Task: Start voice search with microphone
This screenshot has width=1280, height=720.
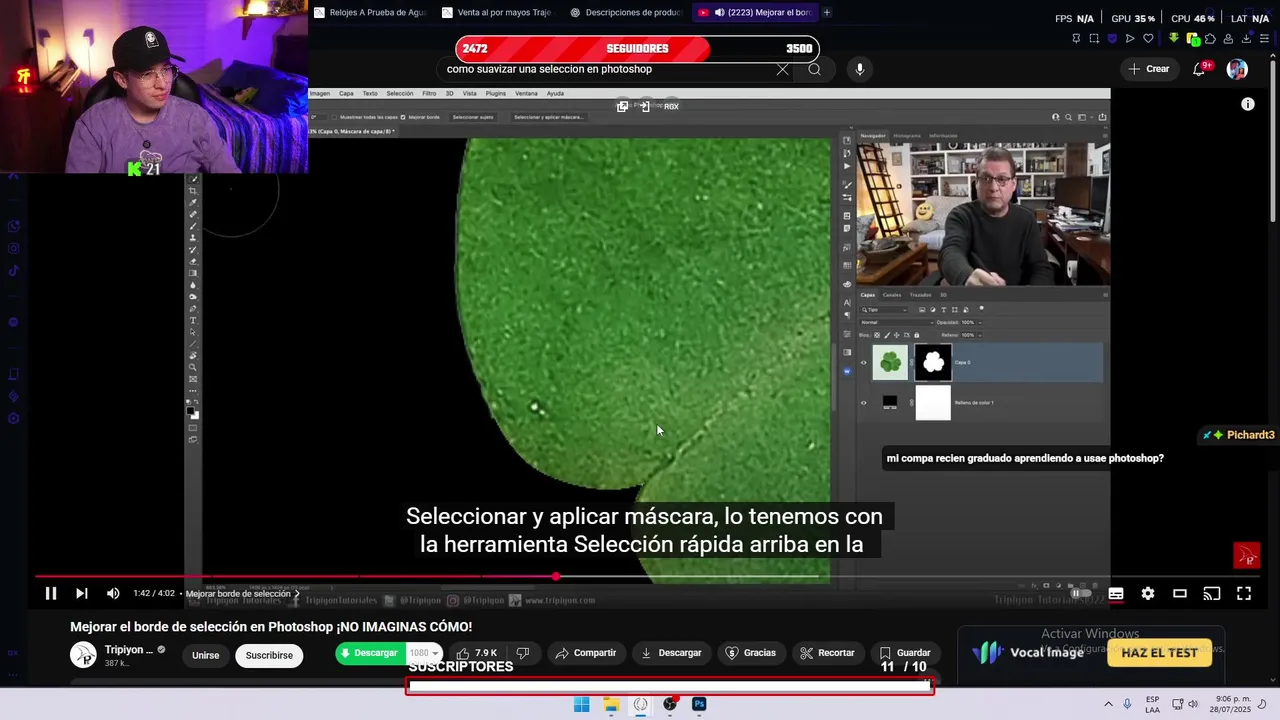Action: (x=859, y=69)
